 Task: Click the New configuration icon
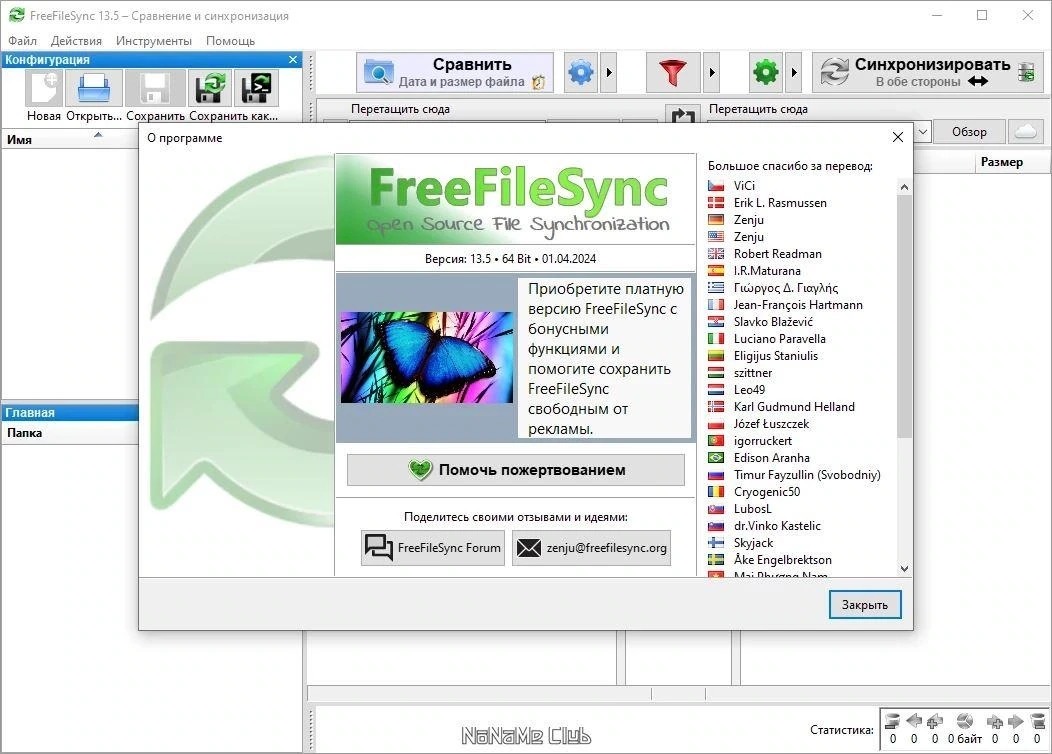(x=44, y=88)
